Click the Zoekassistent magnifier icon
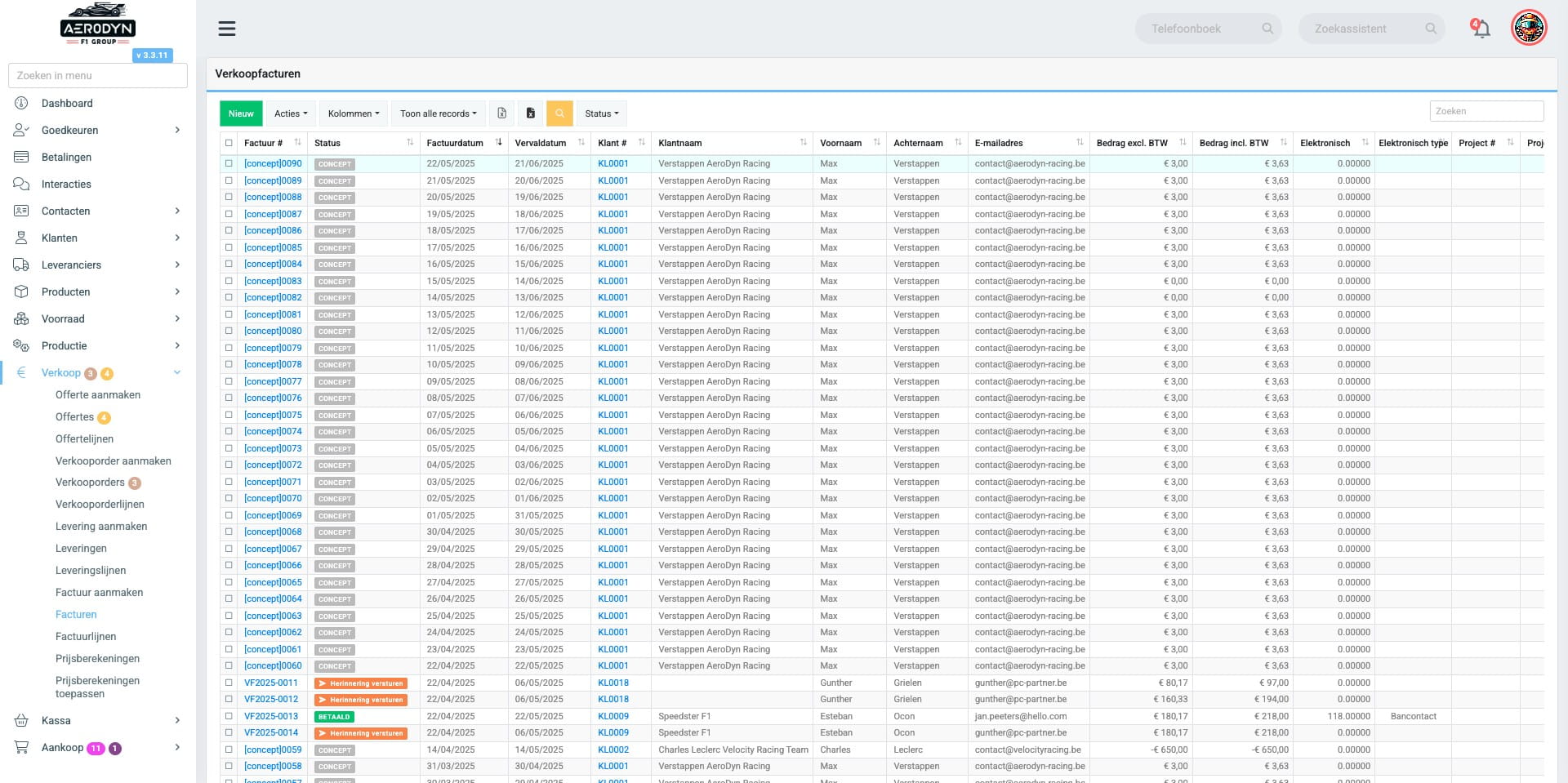Screen dimensions: 1568x783 pyautogui.click(x=1431, y=29)
